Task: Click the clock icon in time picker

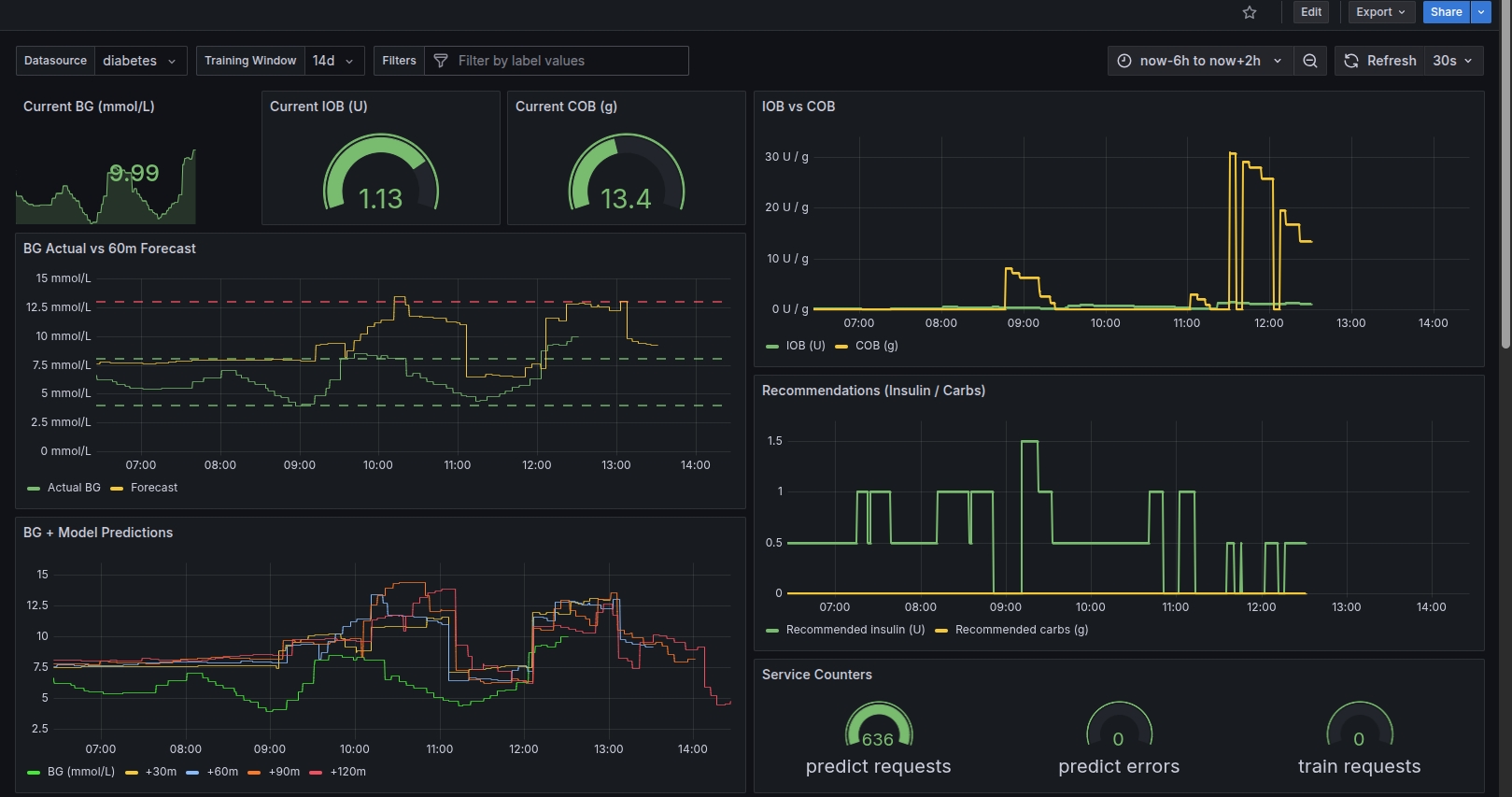Action: point(1124,61)
